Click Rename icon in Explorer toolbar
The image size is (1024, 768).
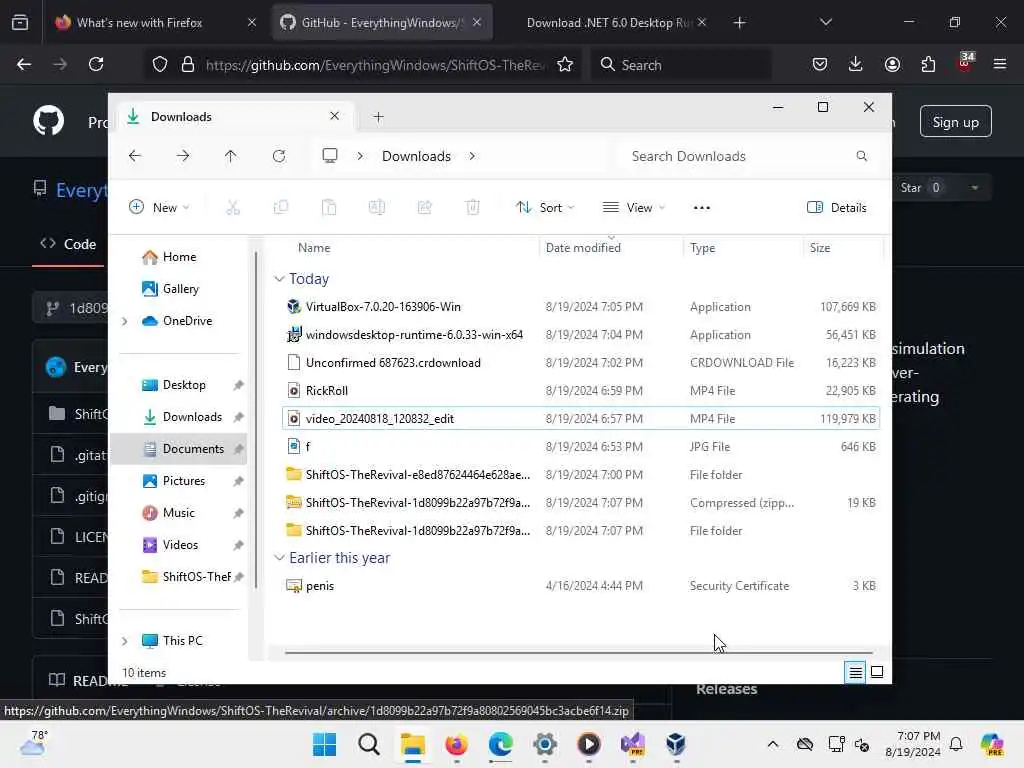(x=377, y=208)
